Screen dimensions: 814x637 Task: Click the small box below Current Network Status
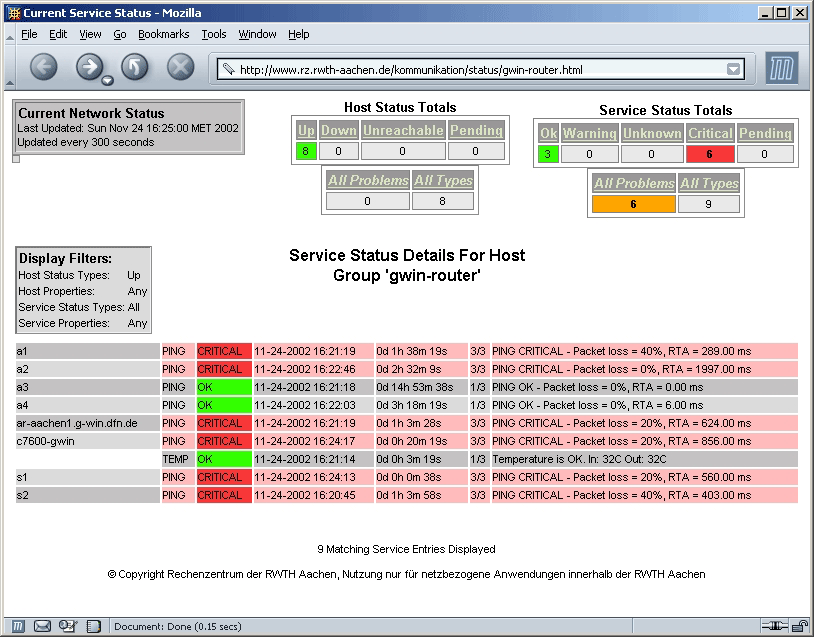pyautogui.click(x=16, y=159)
